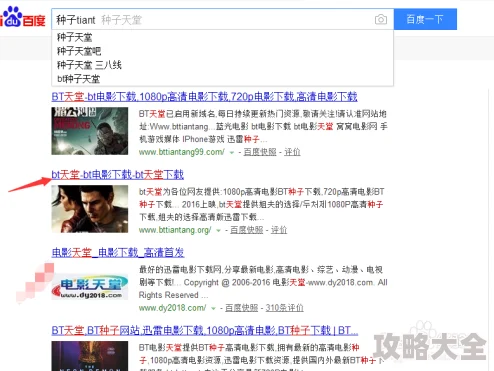Open the 电影天堂_电影下载_高清首发 result

tap(118, 252)
